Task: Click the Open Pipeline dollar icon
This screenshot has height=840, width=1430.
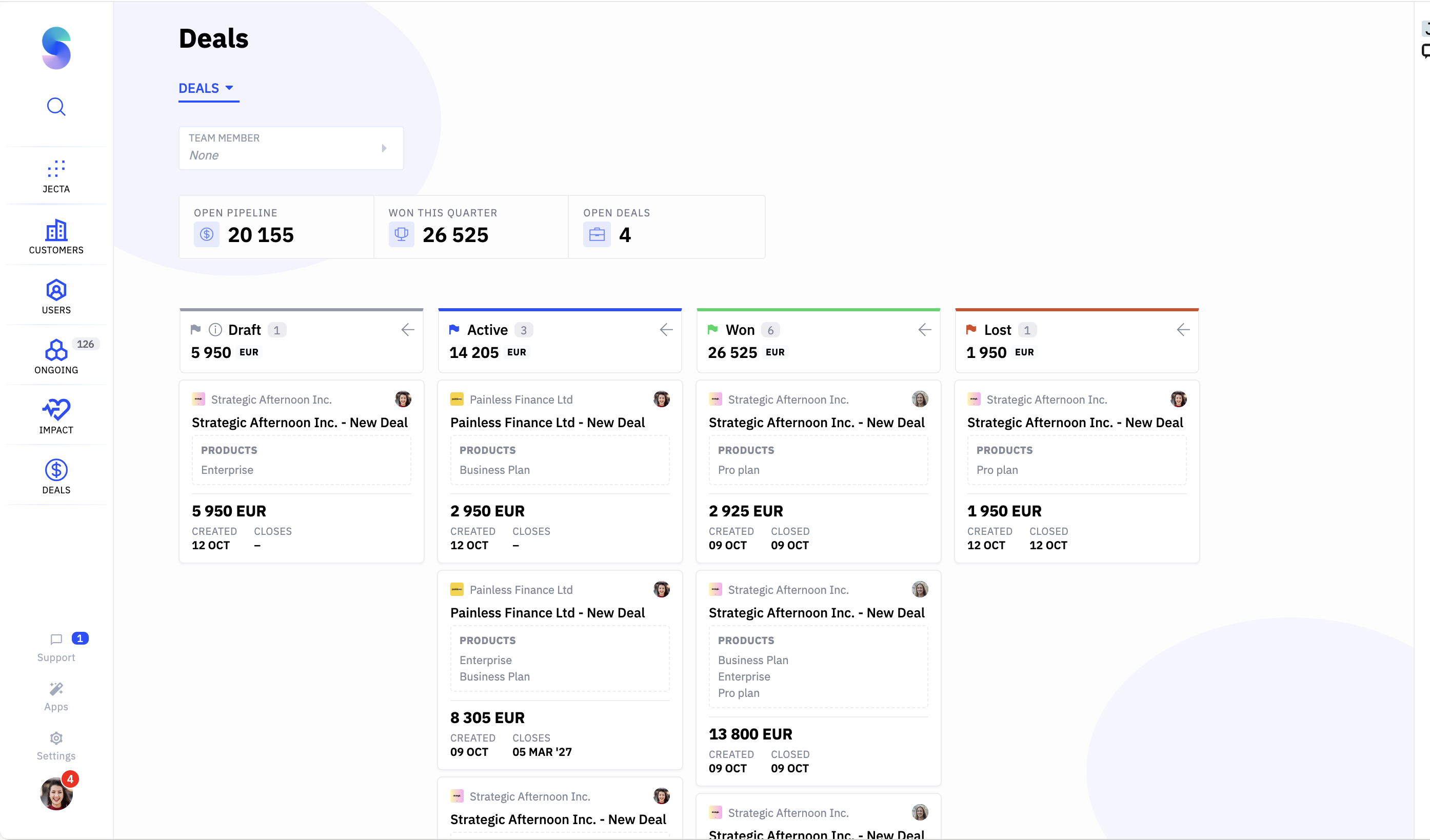Action: point(207,234)
